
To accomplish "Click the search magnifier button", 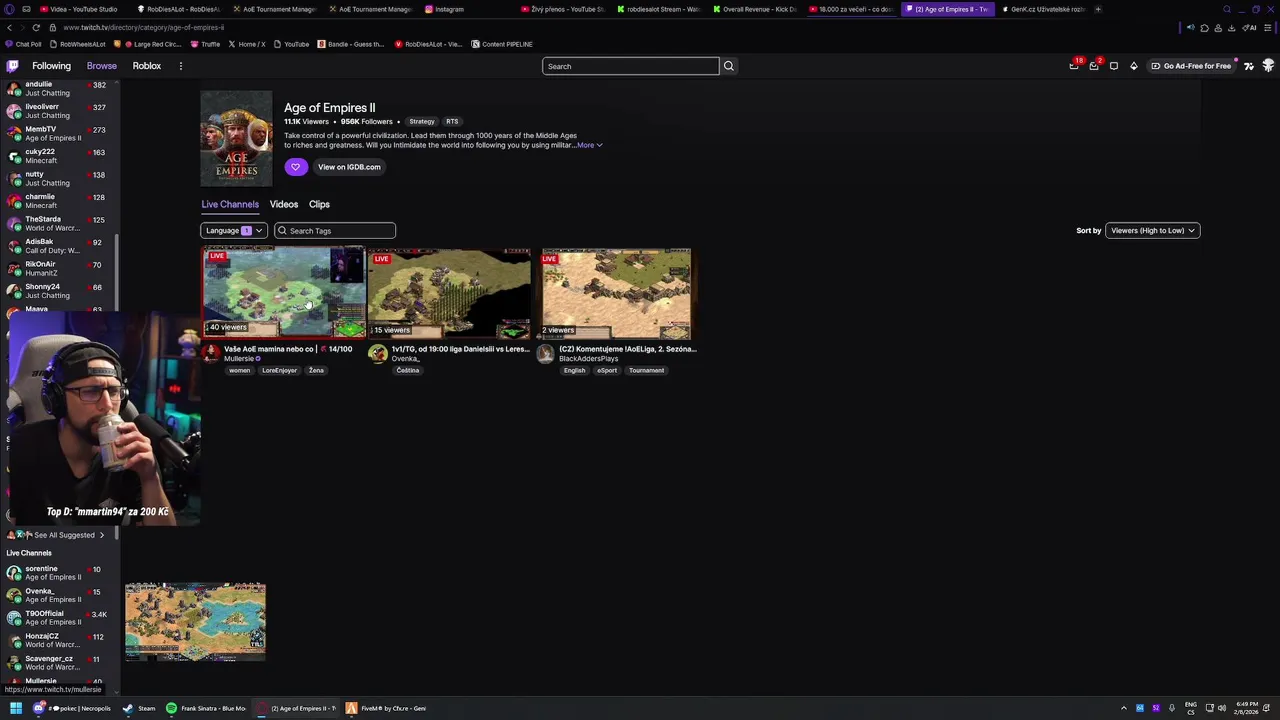I will coord(729,66).
